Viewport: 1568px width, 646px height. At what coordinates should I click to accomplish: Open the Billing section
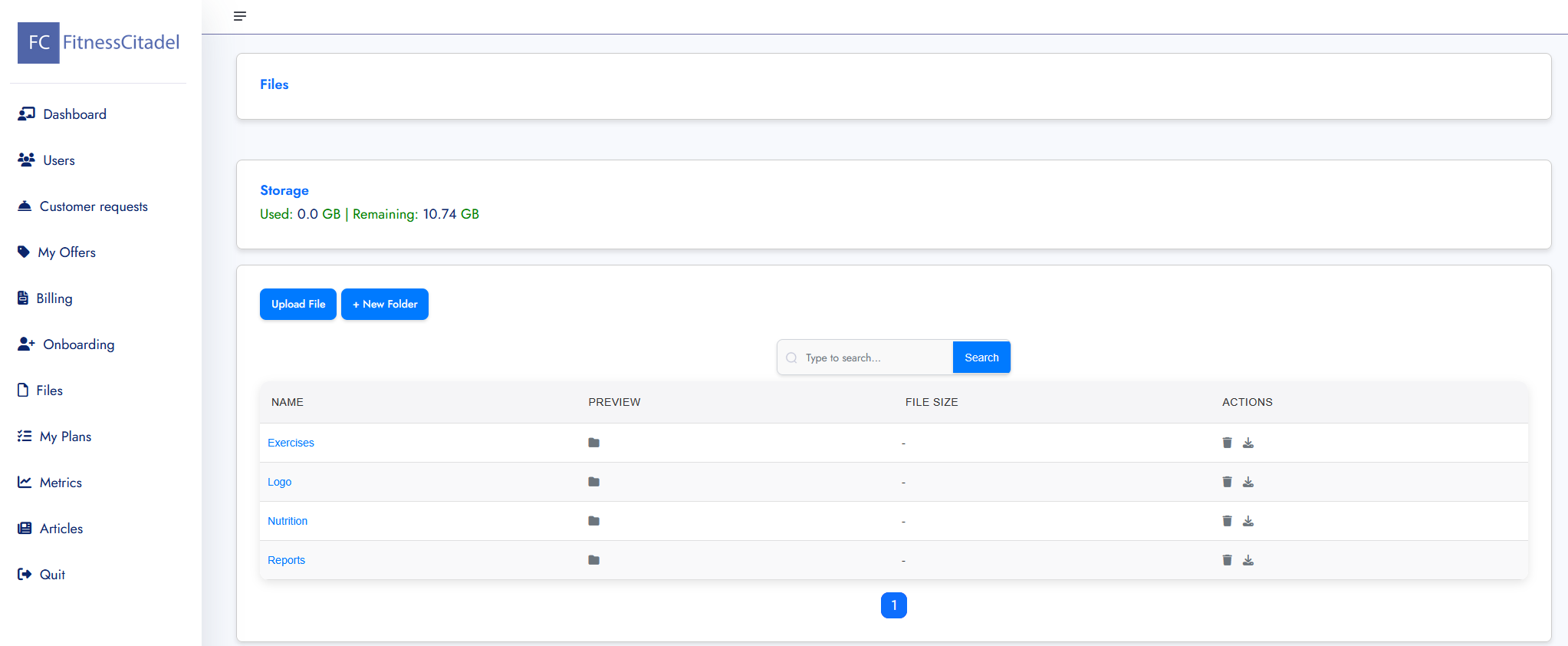[54, 298]
